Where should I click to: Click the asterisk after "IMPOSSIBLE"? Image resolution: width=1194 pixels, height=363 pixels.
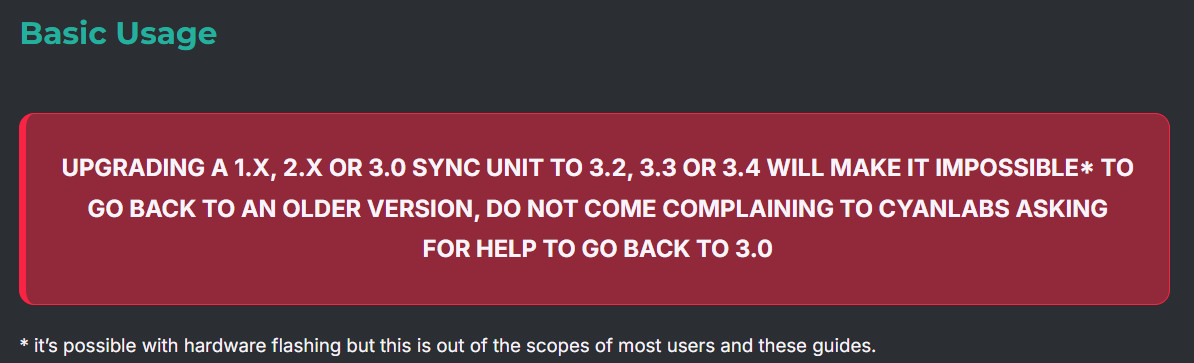1087,169
